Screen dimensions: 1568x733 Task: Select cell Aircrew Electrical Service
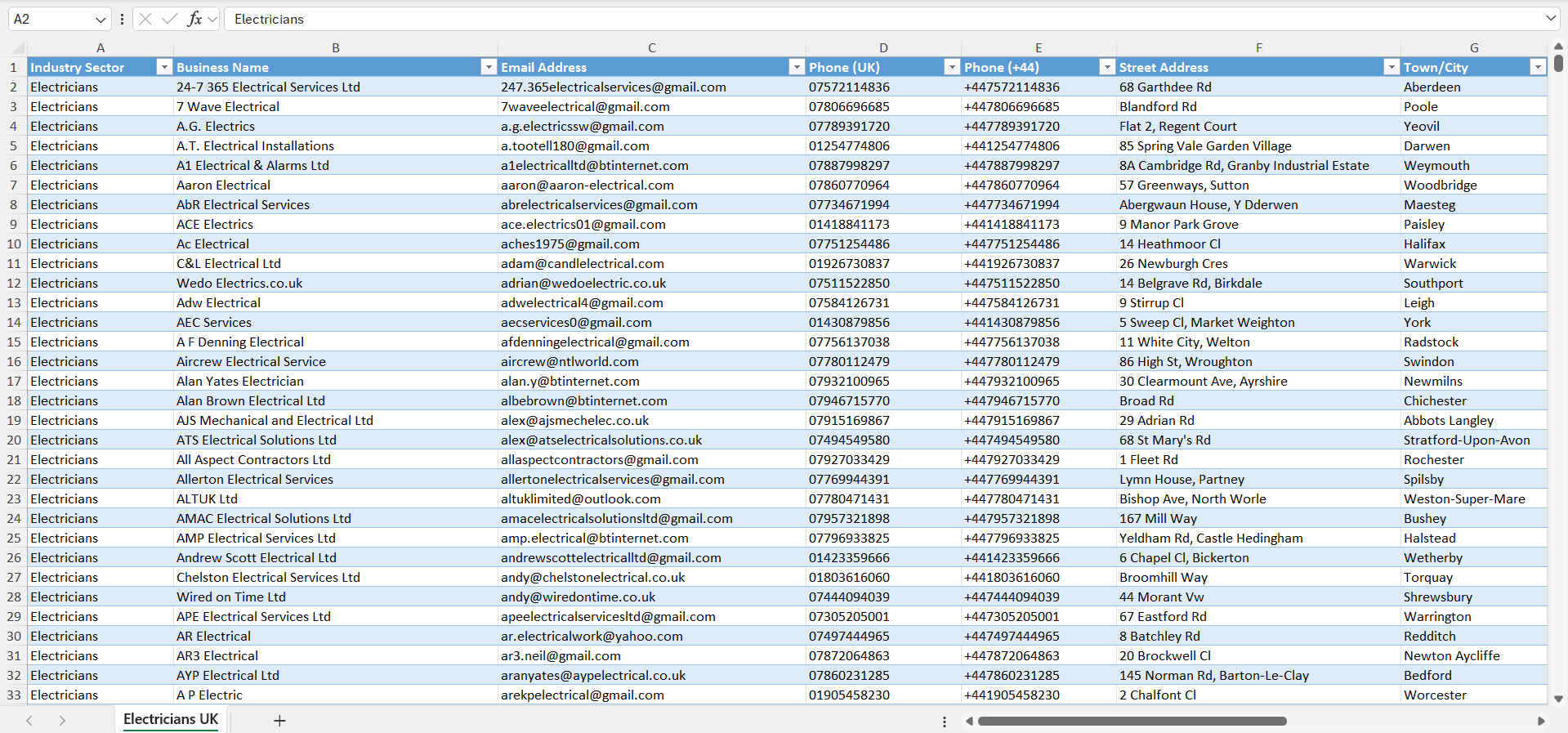click(x=336, y=361)
